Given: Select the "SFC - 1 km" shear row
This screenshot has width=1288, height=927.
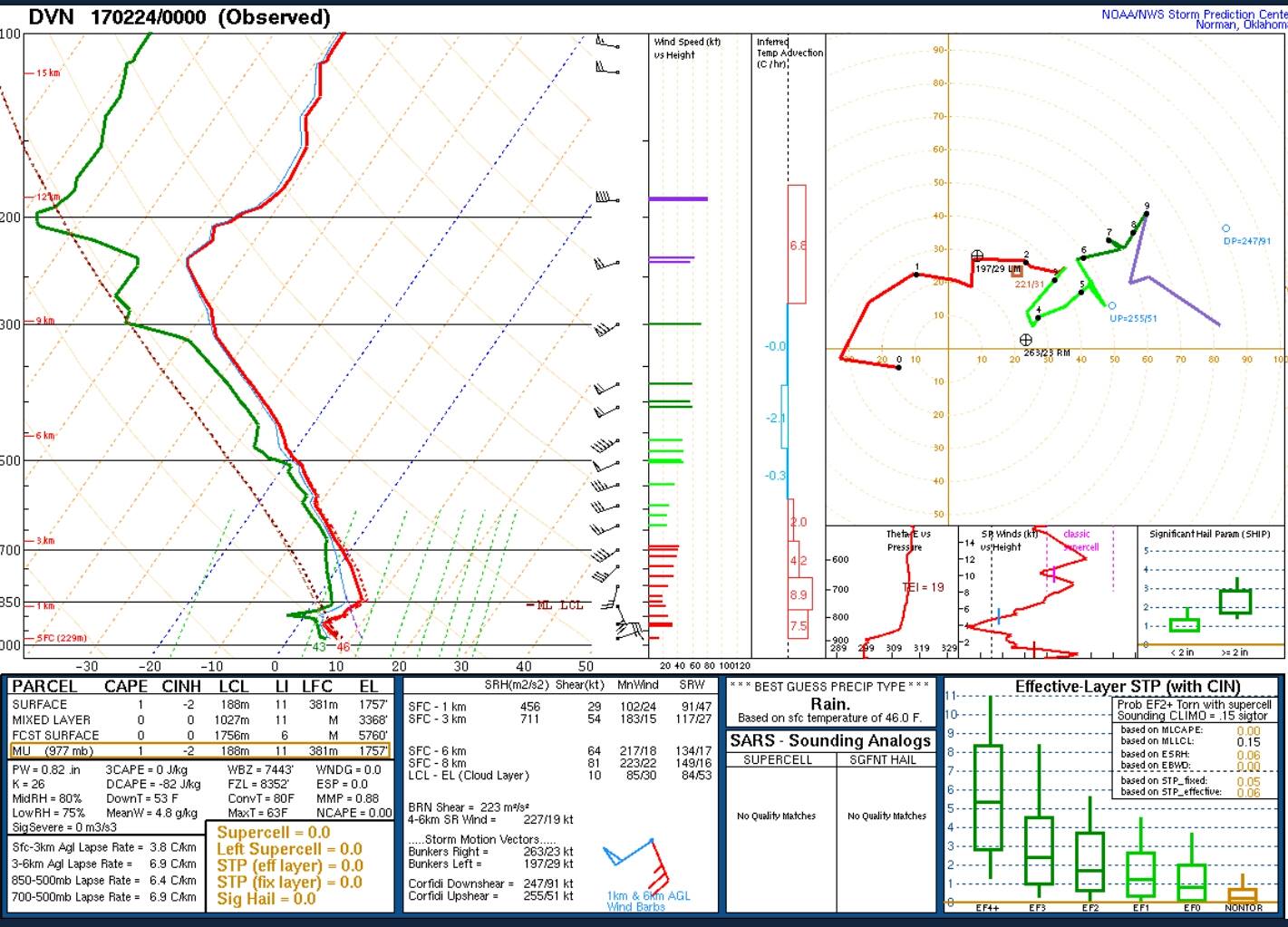Looking at the screenshot, I should 559,707.
